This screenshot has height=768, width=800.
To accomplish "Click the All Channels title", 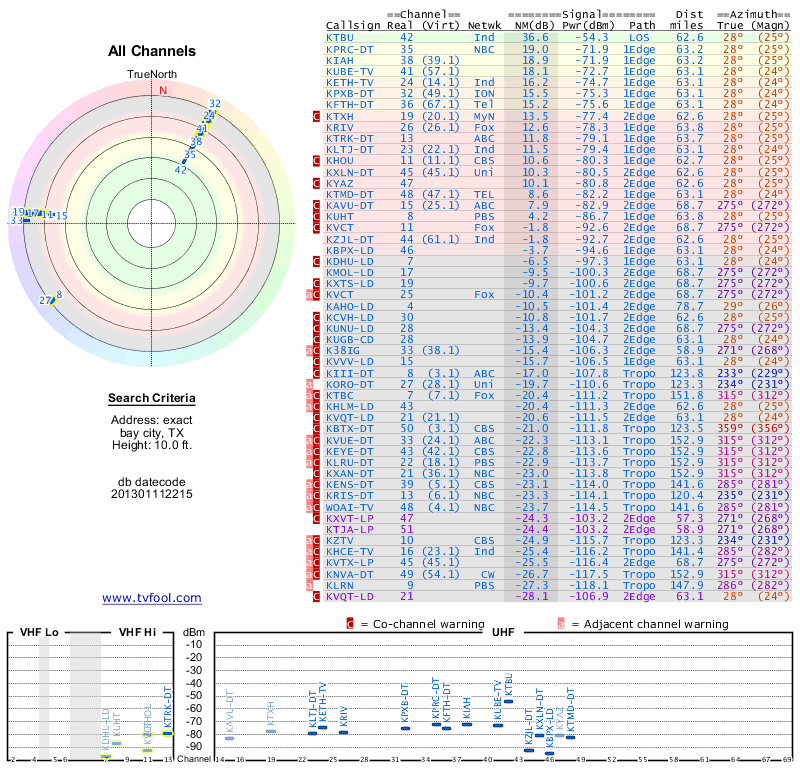I will pos(152,51).
